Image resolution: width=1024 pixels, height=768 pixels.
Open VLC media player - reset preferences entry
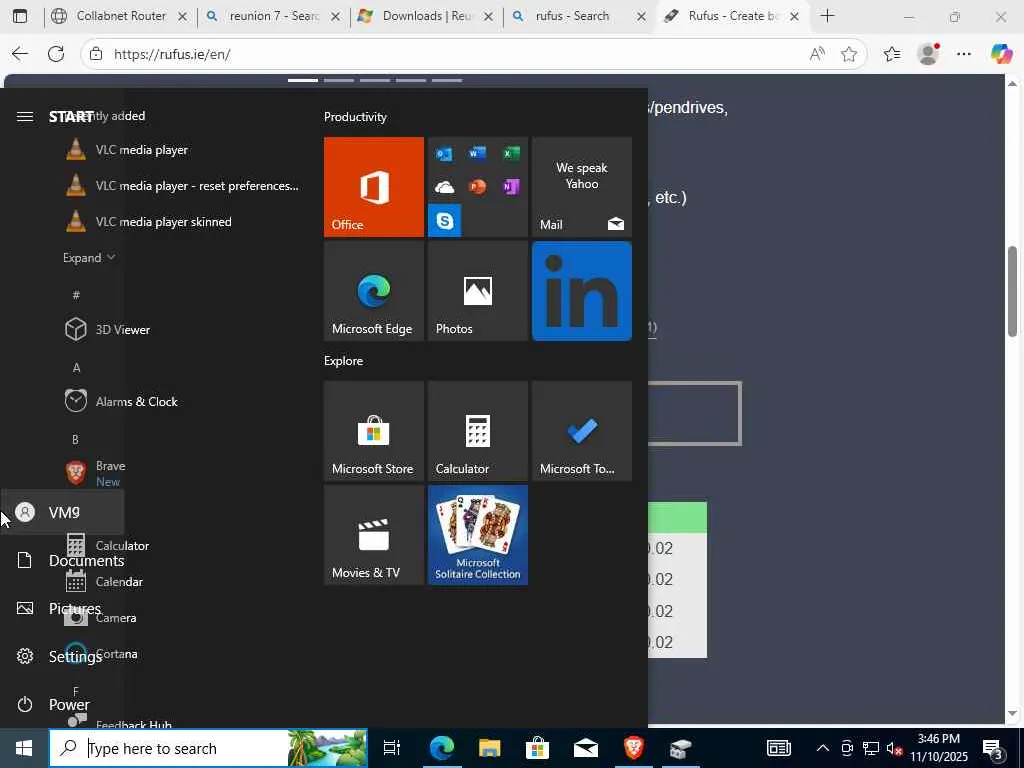[x=183, y=185]
